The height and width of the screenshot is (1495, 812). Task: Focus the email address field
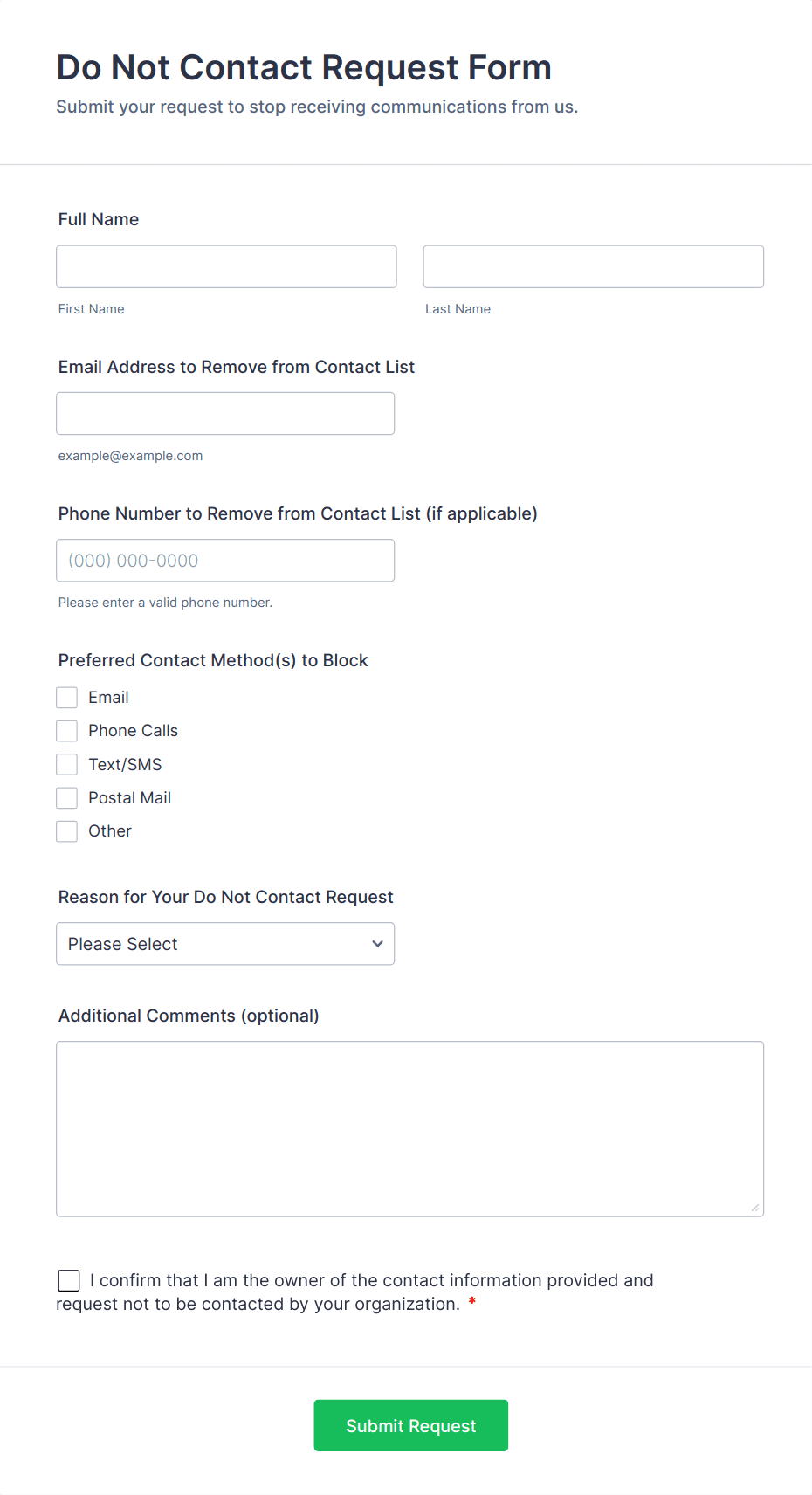[225, 413]
